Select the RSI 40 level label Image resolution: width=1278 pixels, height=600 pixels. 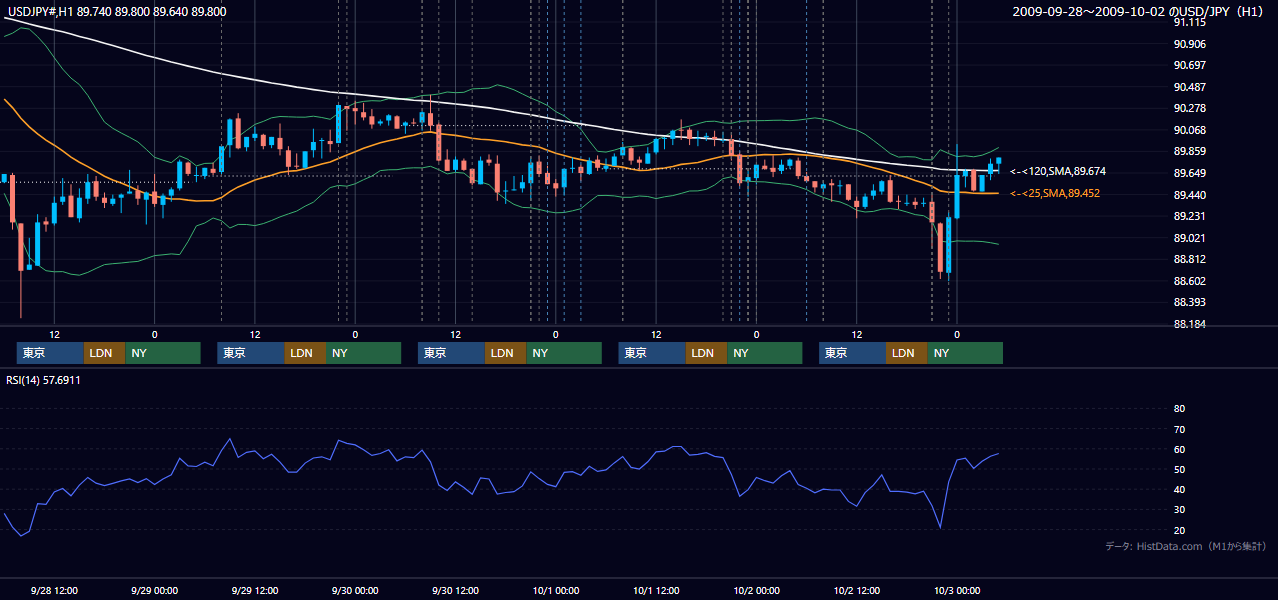pos(1179,489)
